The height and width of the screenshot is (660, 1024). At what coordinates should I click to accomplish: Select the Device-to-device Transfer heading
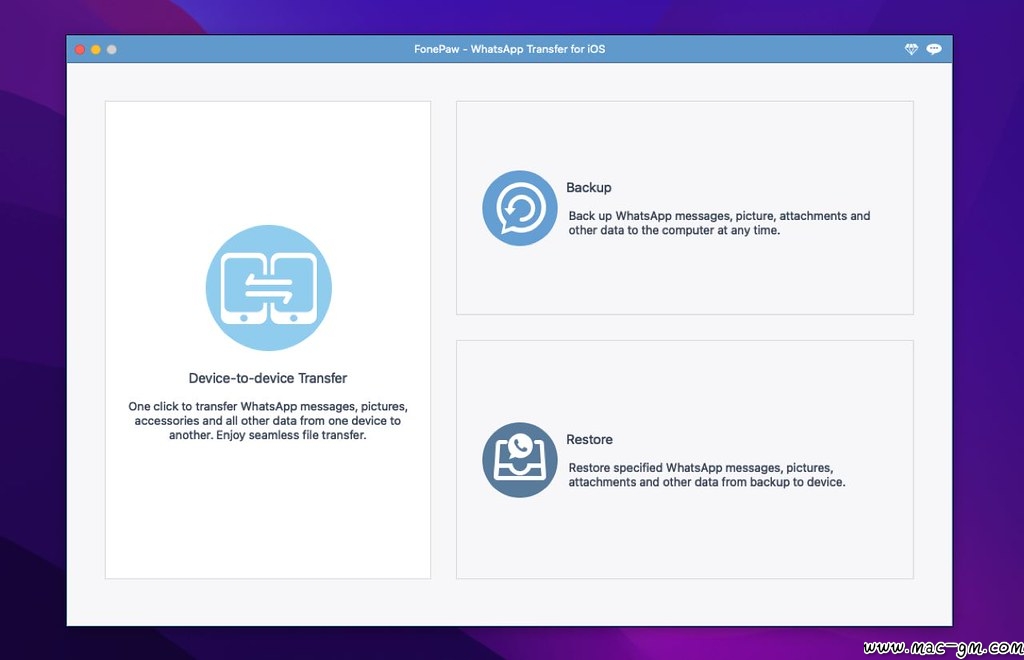(268, 378)
